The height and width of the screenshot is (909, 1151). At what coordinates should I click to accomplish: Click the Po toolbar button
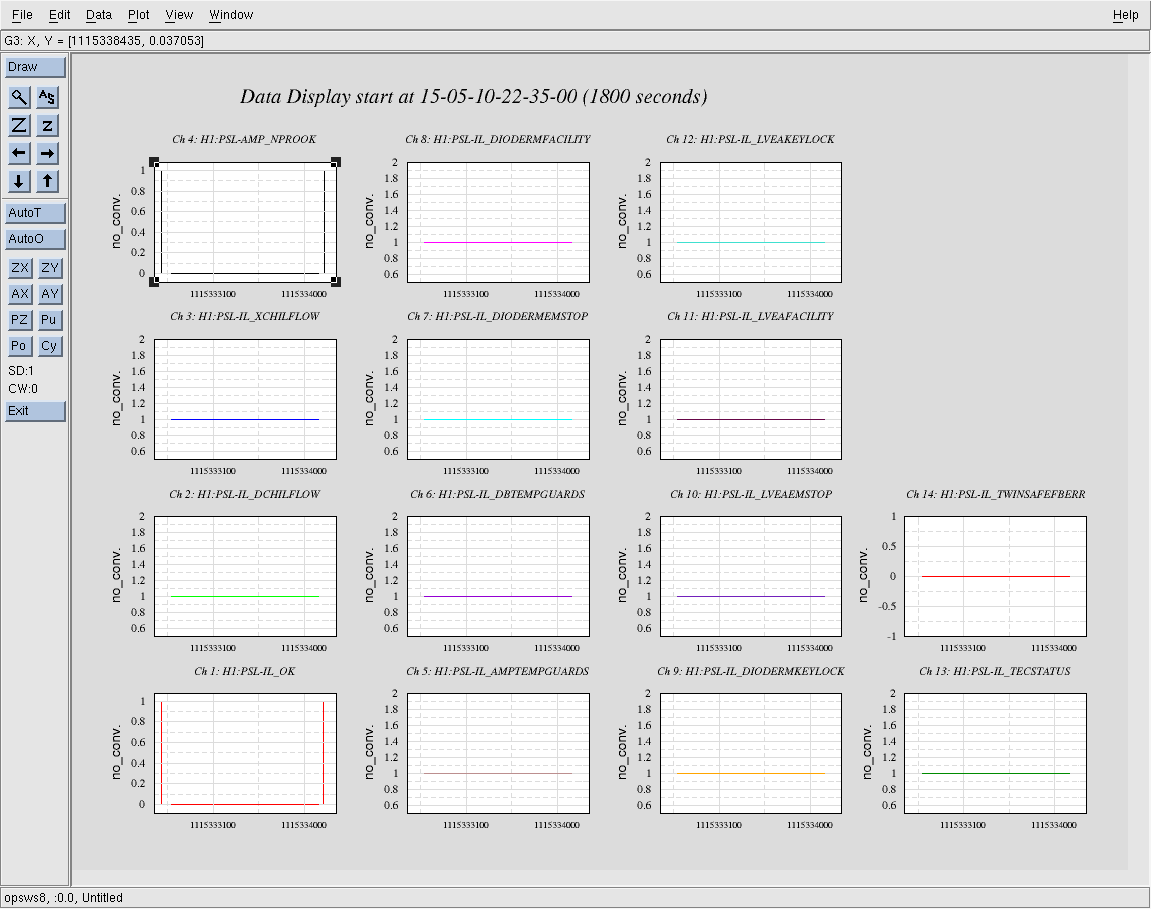click(20, 346)
